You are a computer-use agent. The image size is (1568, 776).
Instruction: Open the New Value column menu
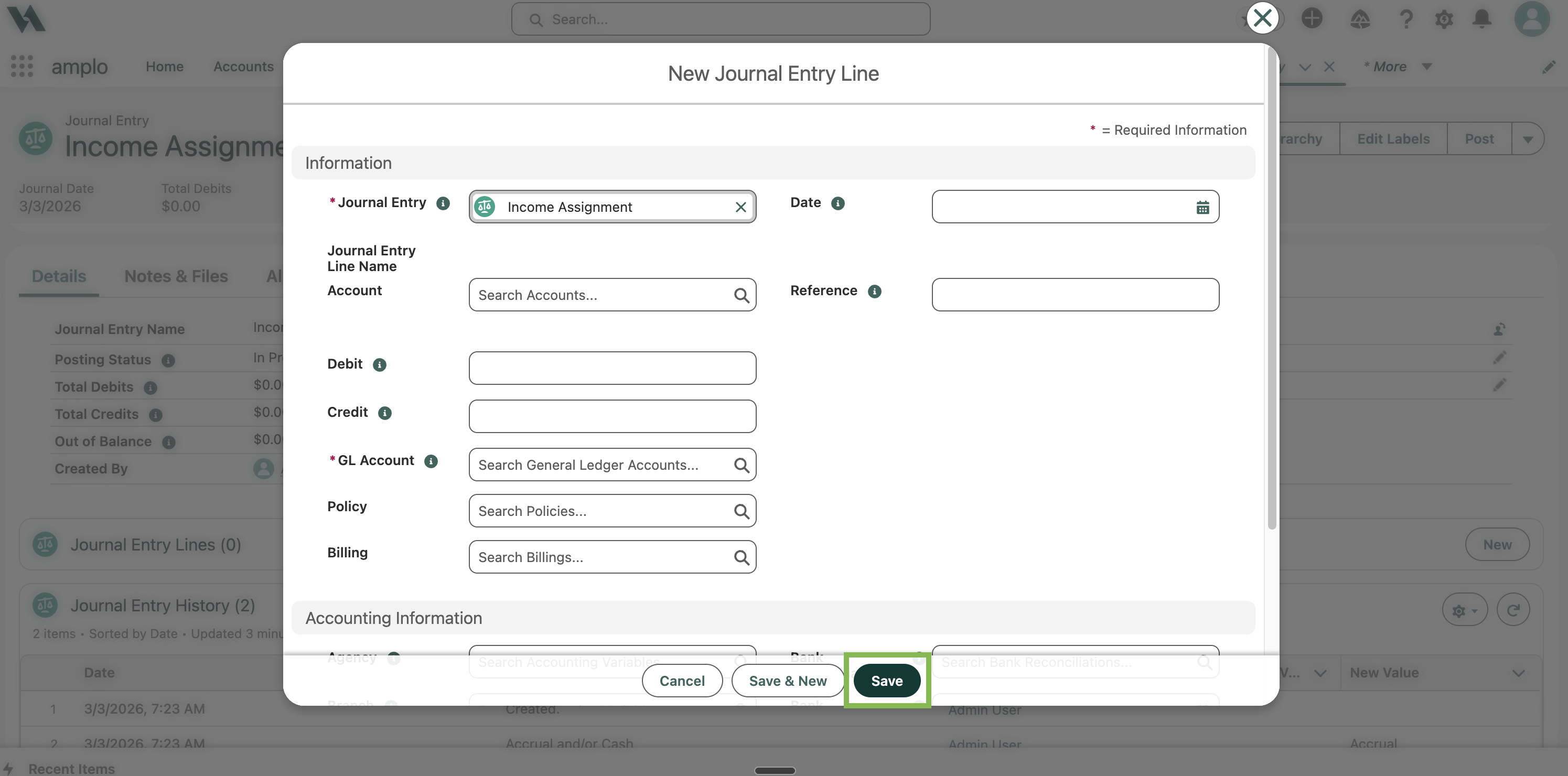(1518, 673)
